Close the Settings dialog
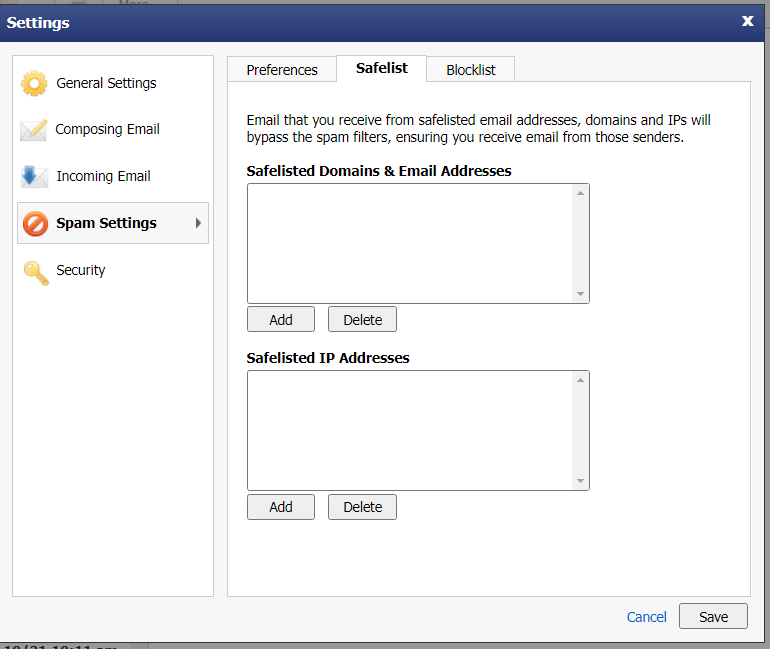This screenshot has height=649, width=770. [747, 21]
